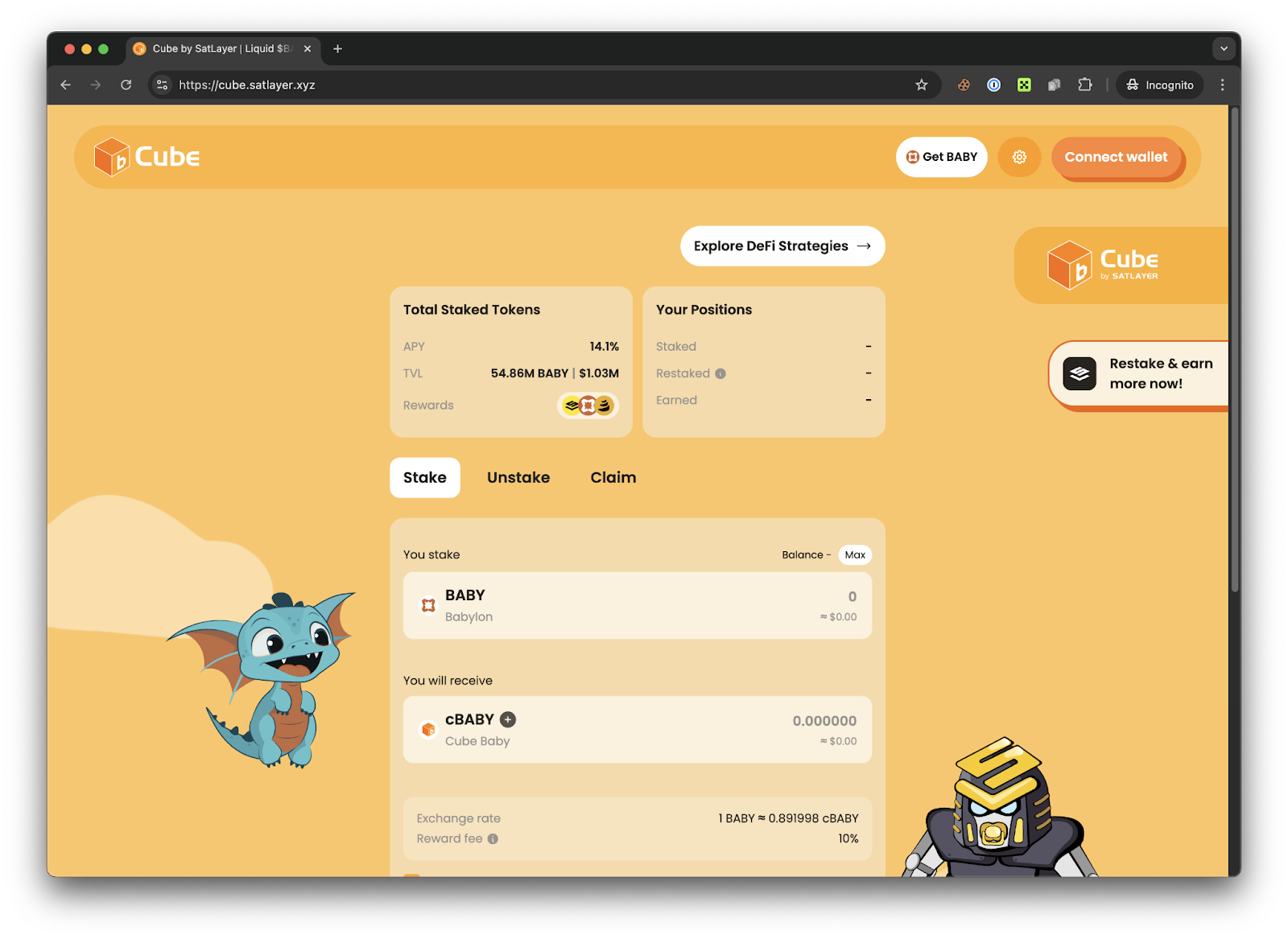Image resolution: width=1288 pixels, height=939 pixels.
Task: Click the BABY token icon in You stake
Action: [427, 605]
